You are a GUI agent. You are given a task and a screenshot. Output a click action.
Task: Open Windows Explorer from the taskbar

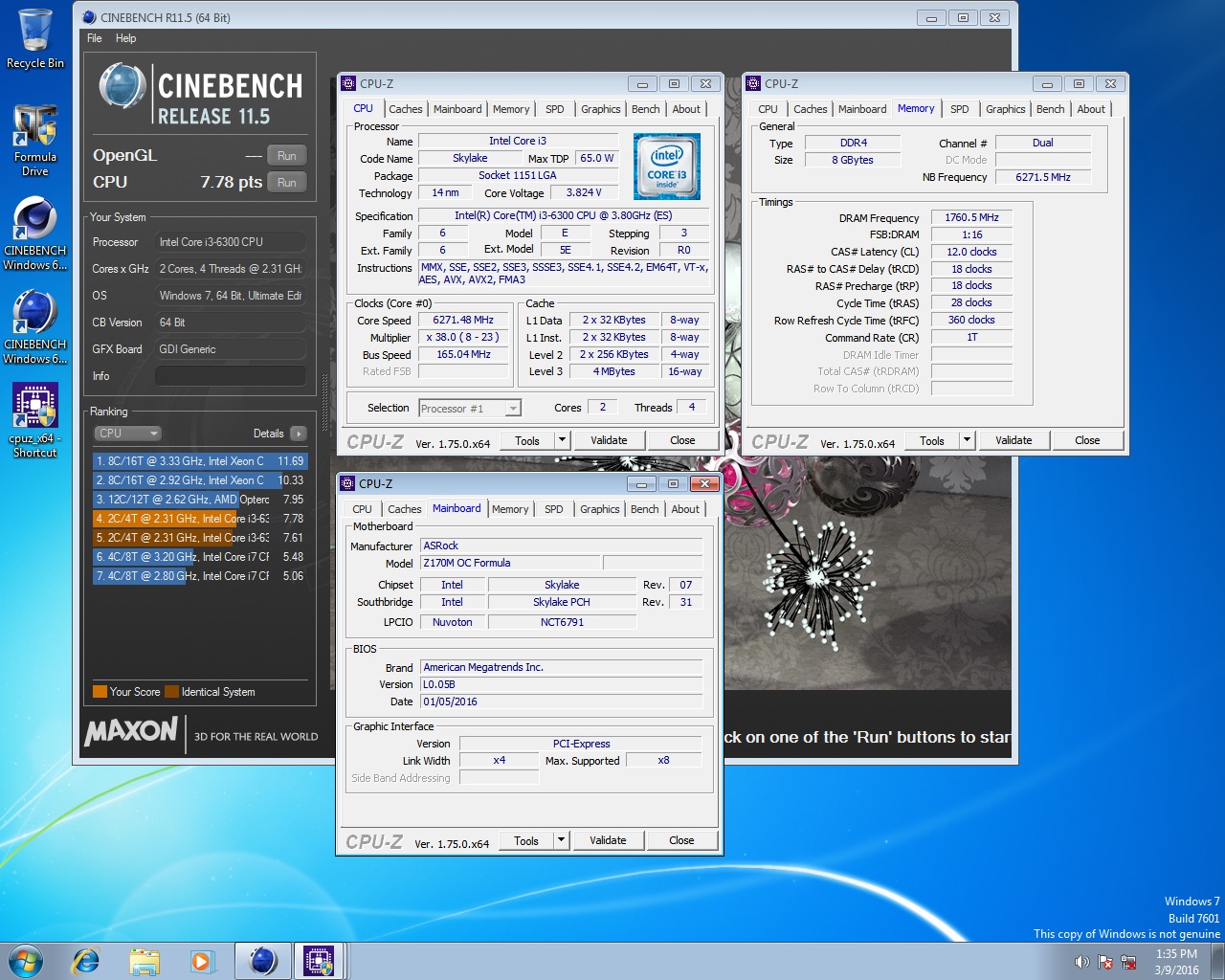(x=145, y=961)
